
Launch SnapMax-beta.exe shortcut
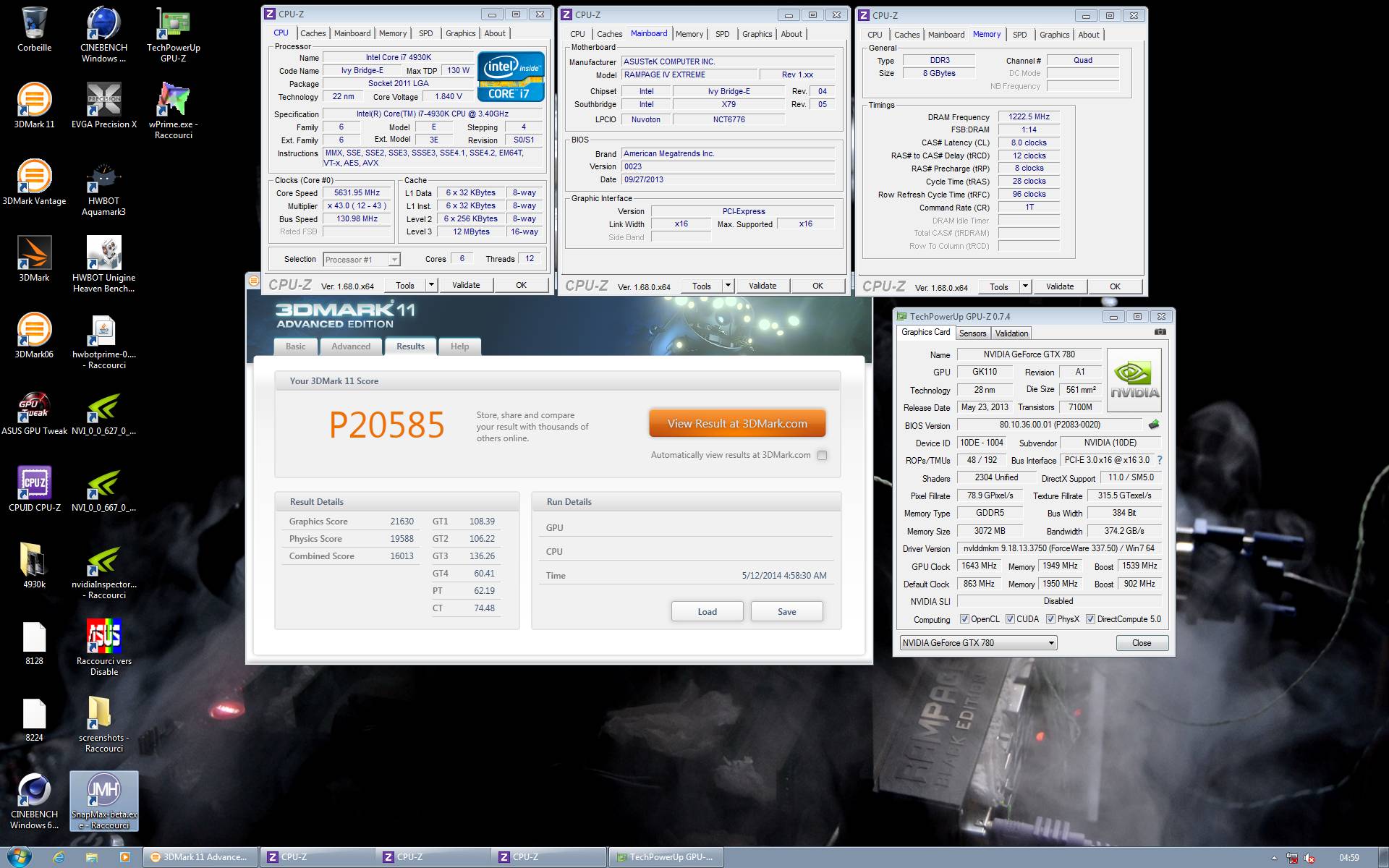[103, 801]
